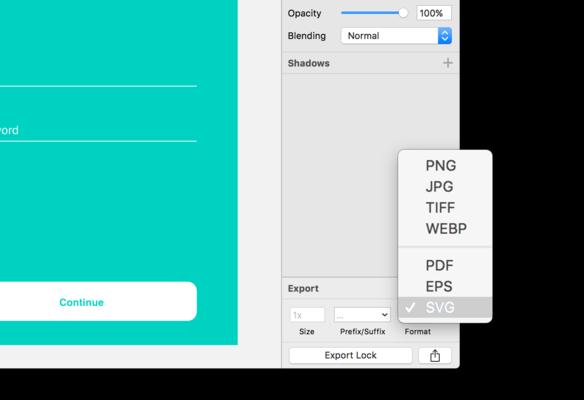Image resolution: width=584 pixels, height=400 pixels.
Task: Click the checkmark beside SVG
Action: tap(410, 308)
